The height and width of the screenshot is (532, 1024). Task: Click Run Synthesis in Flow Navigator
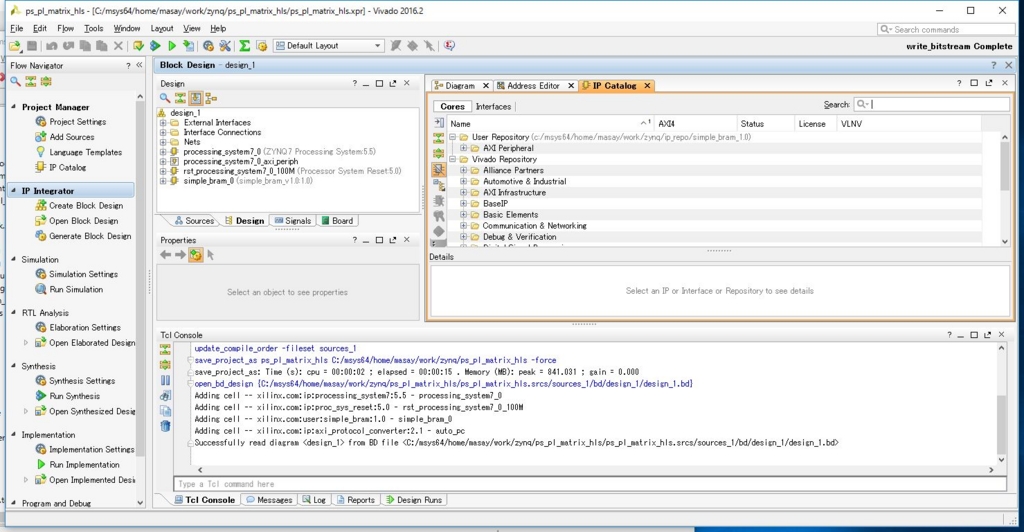74,396
